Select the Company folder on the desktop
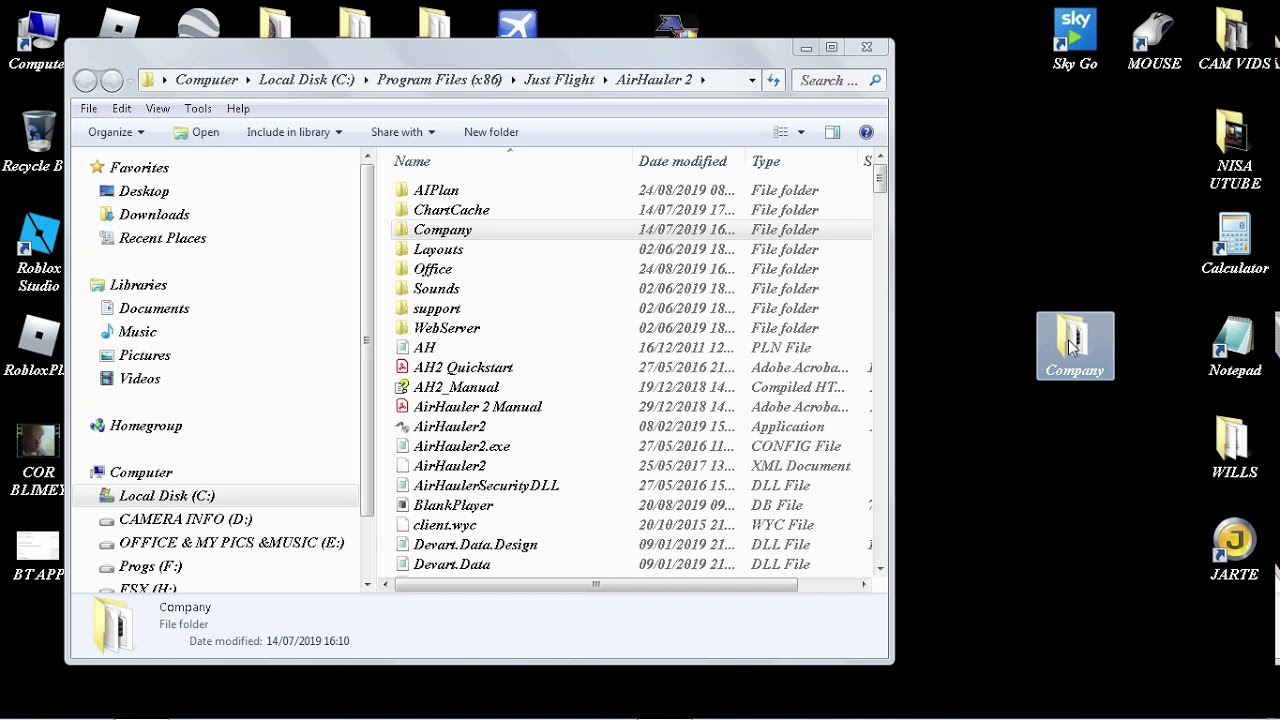 tap(1075, 346)
